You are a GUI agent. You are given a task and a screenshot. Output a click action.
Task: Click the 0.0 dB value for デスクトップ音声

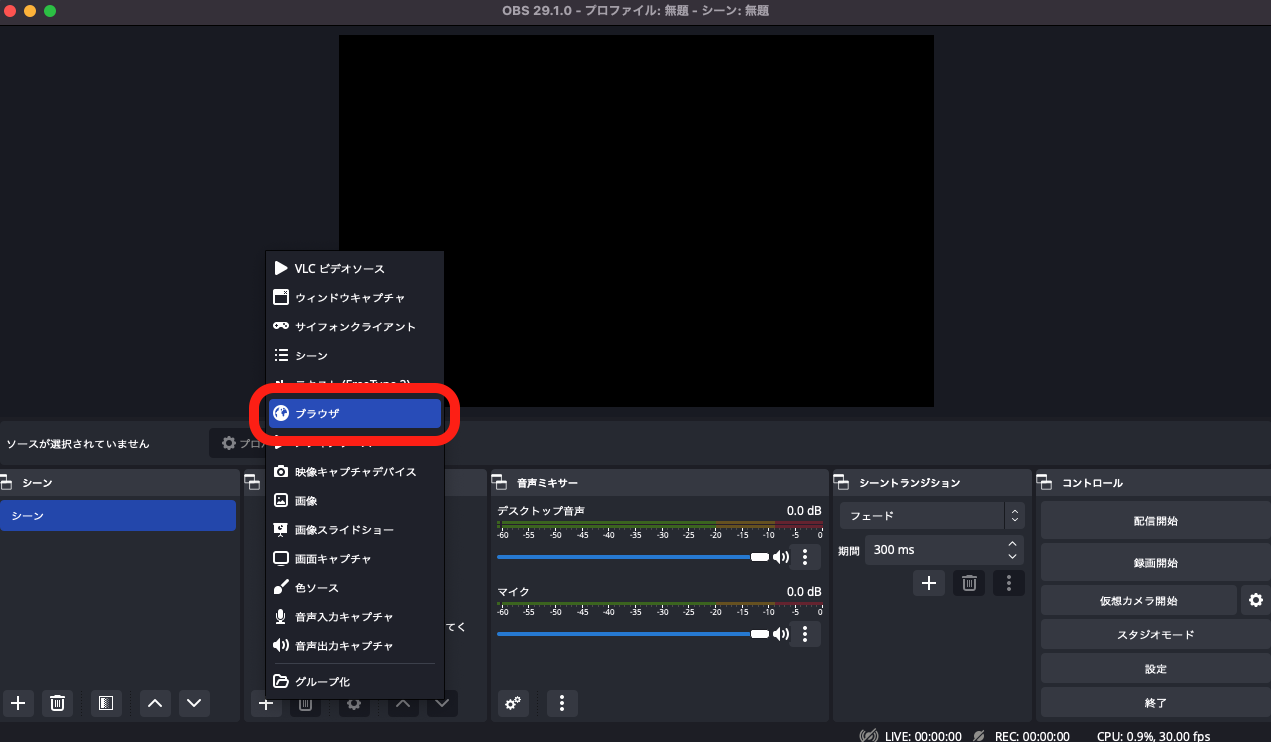click(x=804, y=511)
